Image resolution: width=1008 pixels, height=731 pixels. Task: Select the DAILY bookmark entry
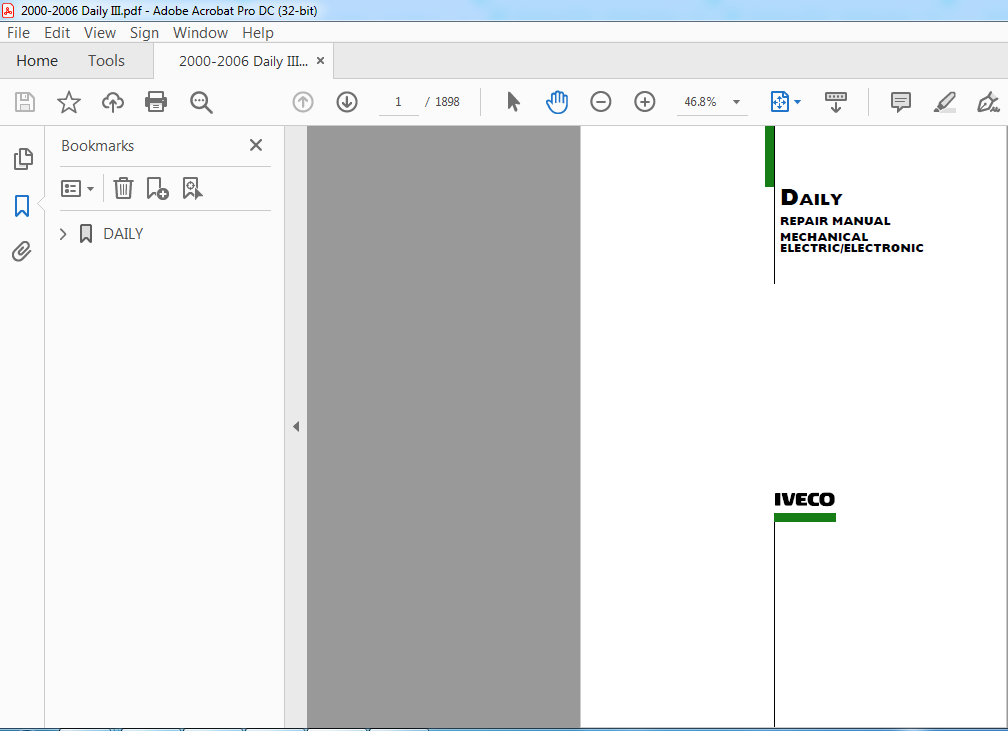123,234
